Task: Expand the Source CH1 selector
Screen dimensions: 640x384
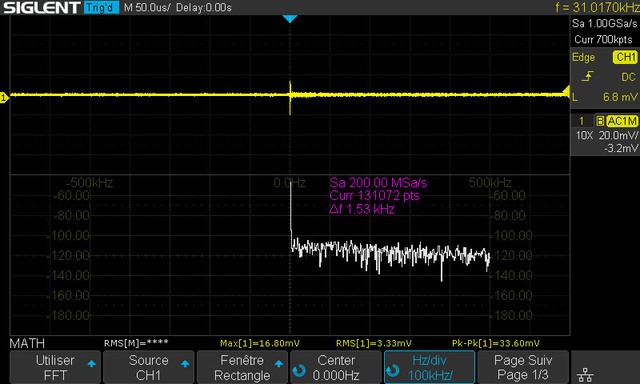Action: point(148,367)
